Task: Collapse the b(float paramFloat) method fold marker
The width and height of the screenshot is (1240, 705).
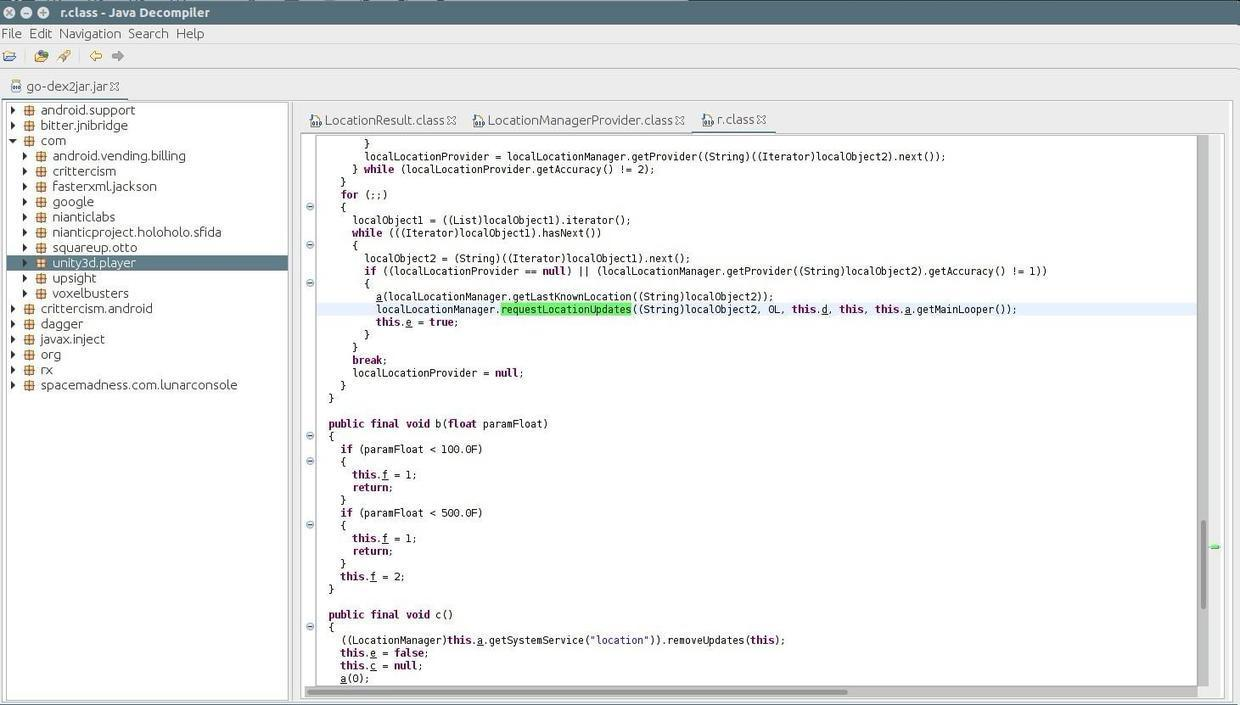Action: 310,436
